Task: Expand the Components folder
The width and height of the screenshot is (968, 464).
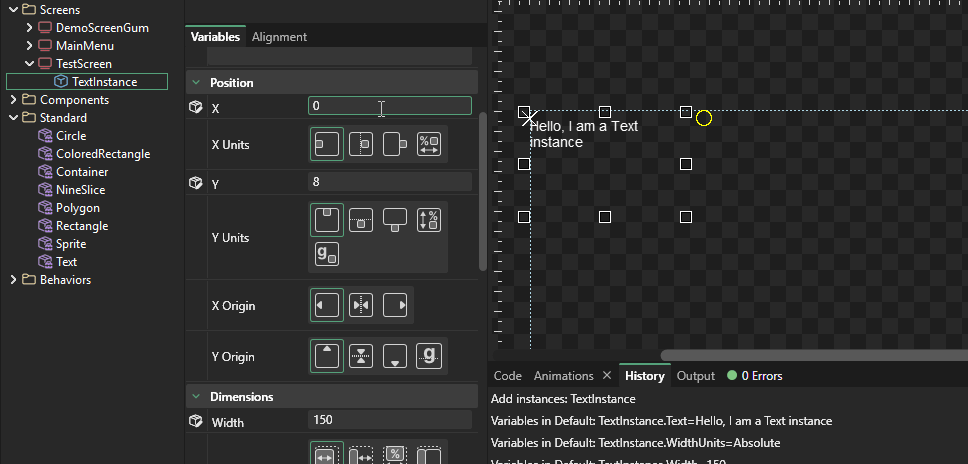Action: [12, 100]
